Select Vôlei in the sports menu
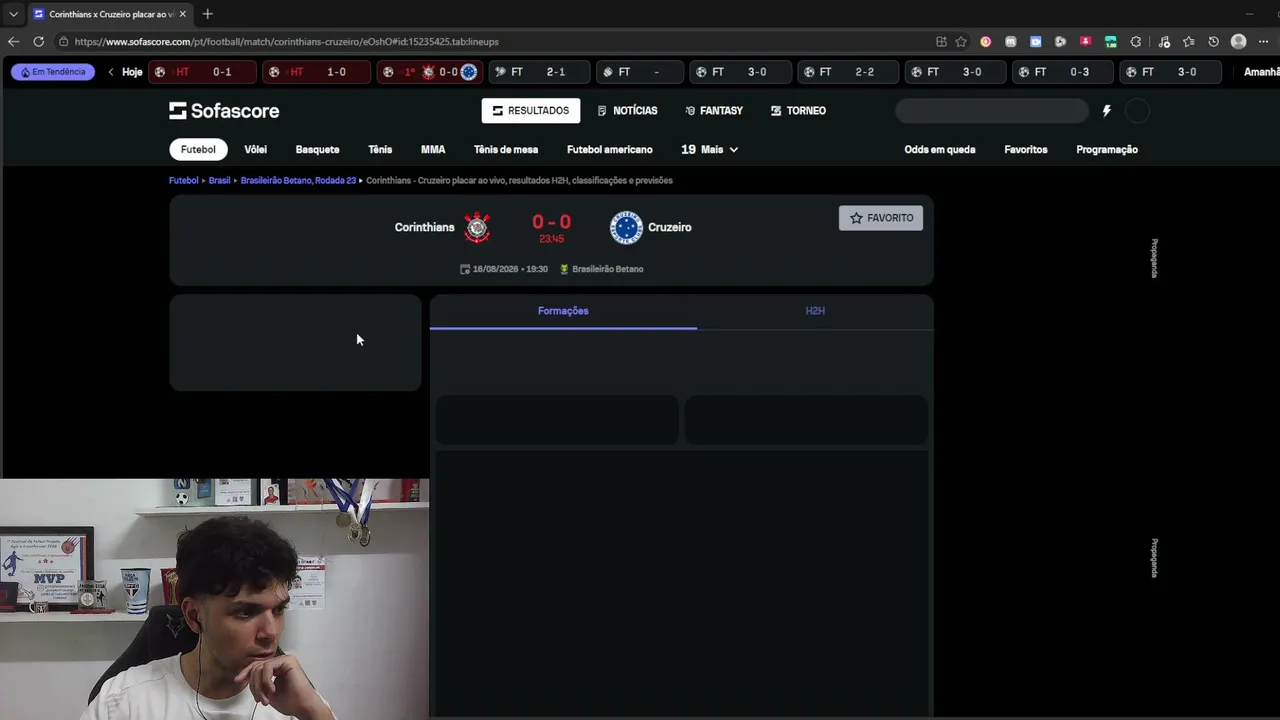Image resolution: width=1280 pixels, height=720 pixels. [x=255, y=150]
